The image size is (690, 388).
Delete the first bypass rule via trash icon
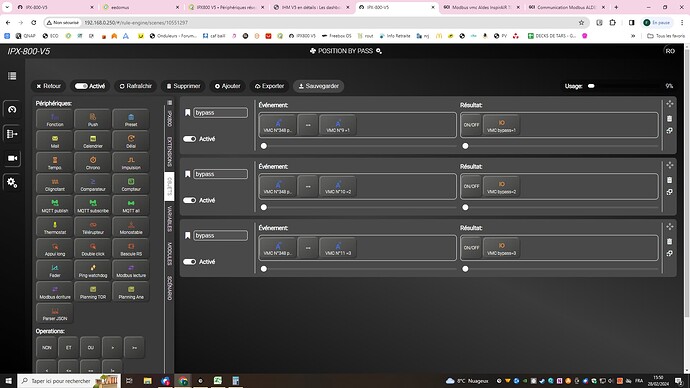pos(669,119)
